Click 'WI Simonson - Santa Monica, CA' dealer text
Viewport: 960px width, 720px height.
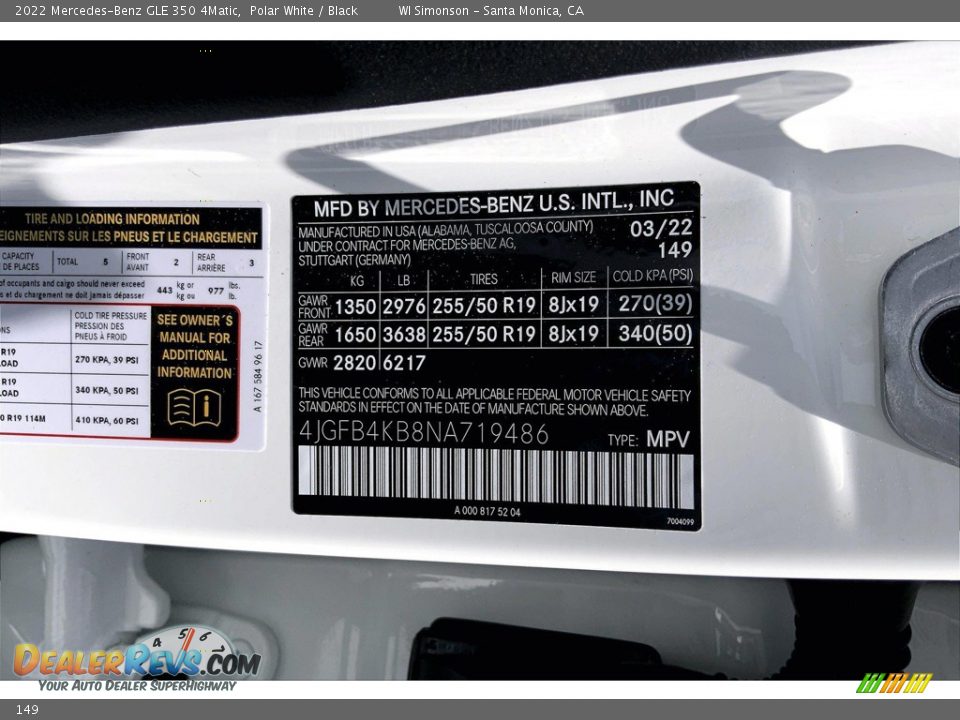point(491,10)
